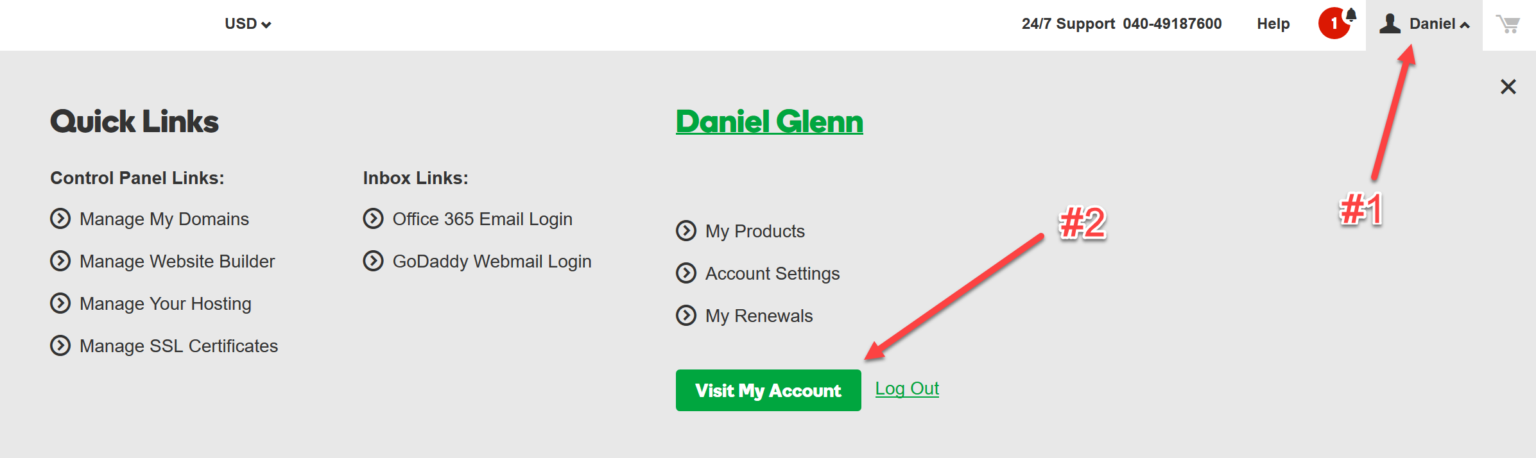Screen dimensions: 1536x458
Task: Click arrow icon beside Account Settings
Action: coord(686,273)
